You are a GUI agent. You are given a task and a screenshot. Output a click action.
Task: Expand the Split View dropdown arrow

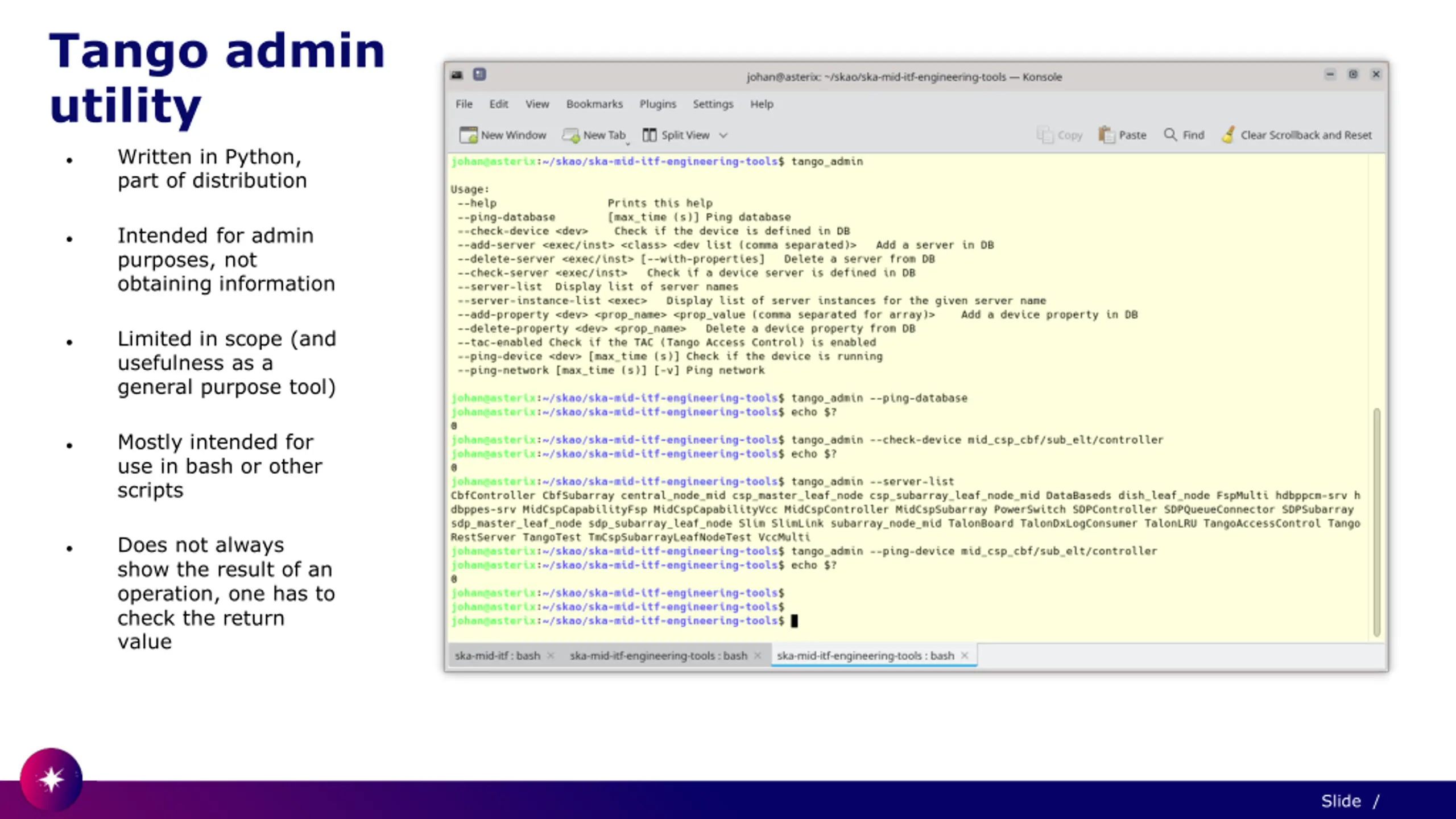pyautogui.click(x=723, y=135)
